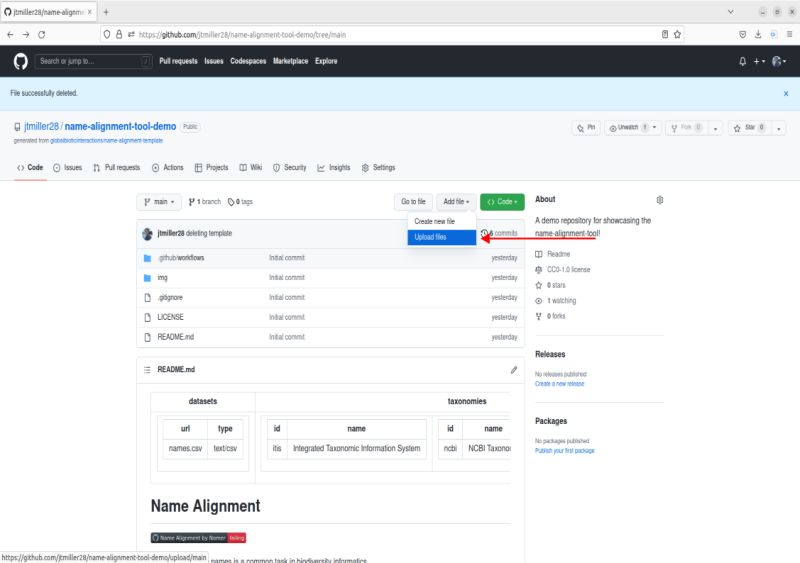Click the Pocket save icon in toolbar
This screenshot has width=800, height=563.
tap(742, 34)
